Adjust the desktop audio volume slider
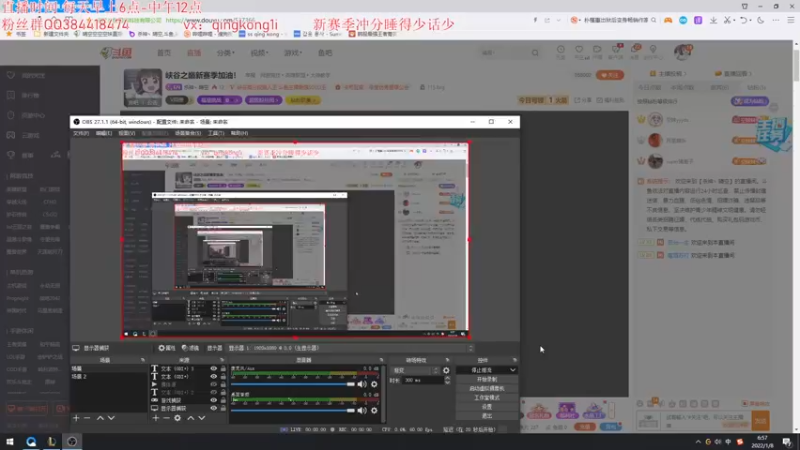Screen dimensions: 800x450 [x=293, y=410]
